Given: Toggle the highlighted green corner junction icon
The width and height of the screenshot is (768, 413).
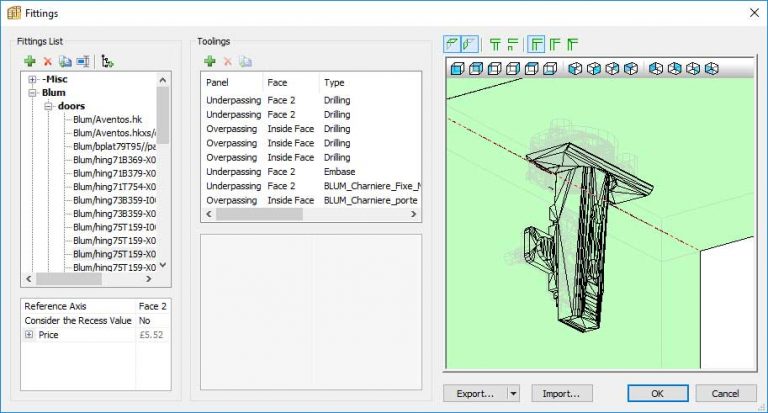Looking at the screenshot, I should (x=536, y=44).
